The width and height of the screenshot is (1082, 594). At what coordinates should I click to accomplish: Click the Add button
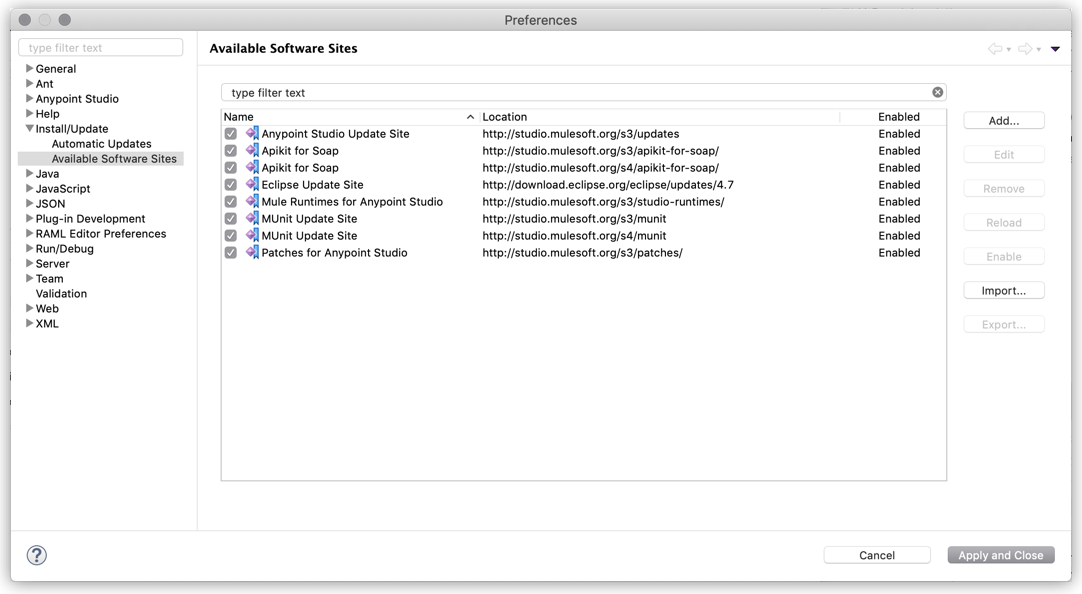1003,120
